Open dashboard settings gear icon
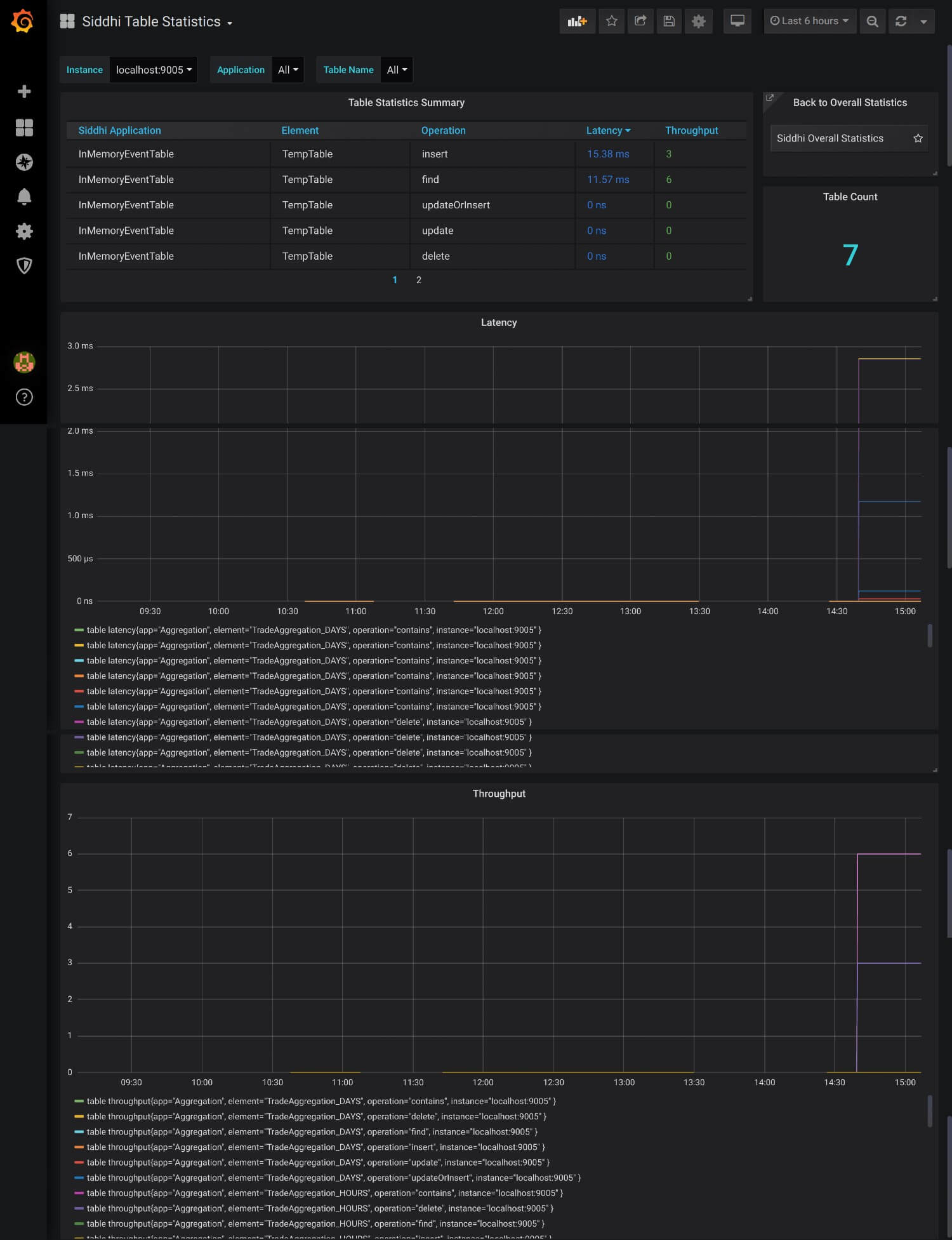The height and width of the screenshot is (1240, 952). coord(699,21)
